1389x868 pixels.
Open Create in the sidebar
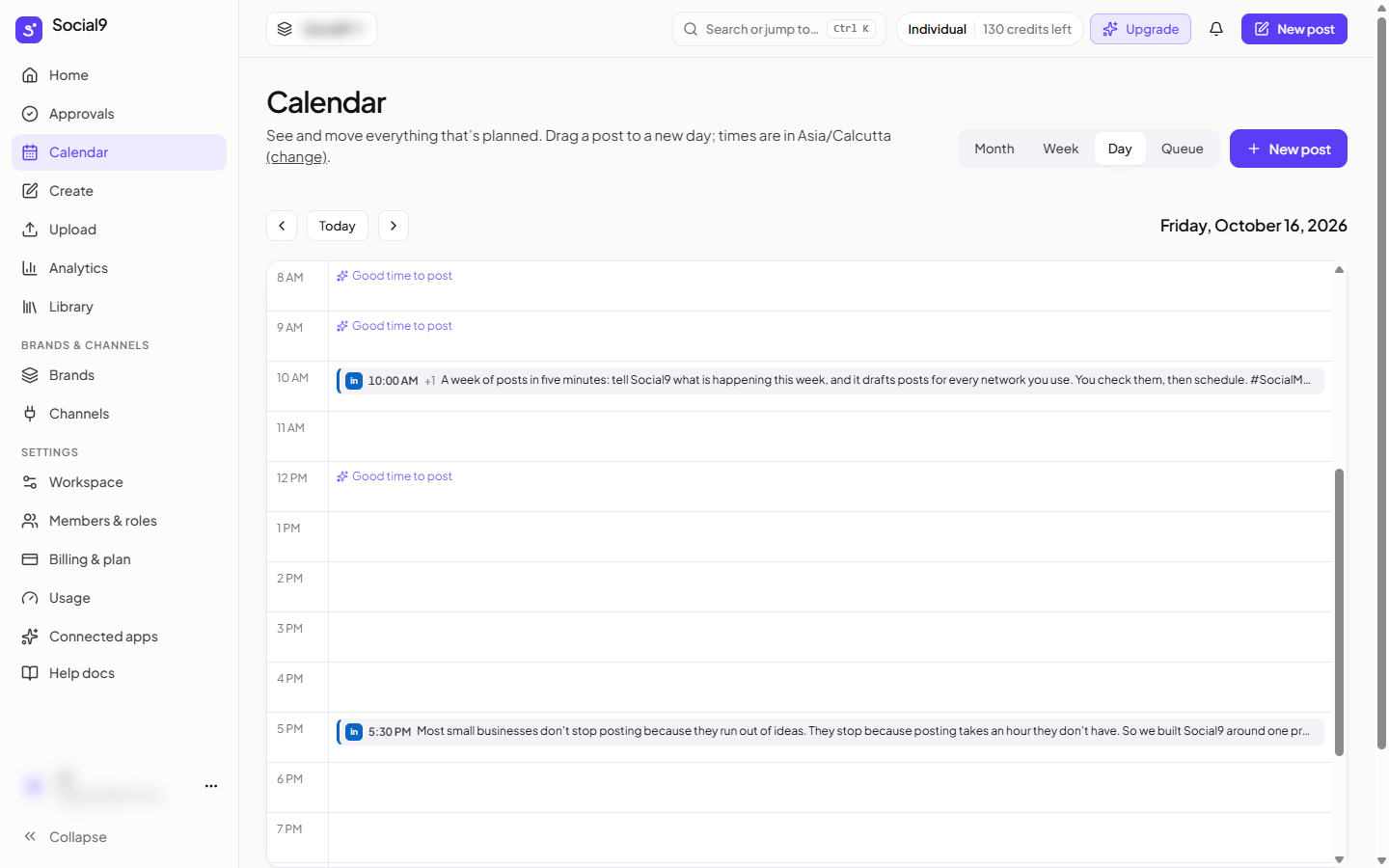pos(119,191)
